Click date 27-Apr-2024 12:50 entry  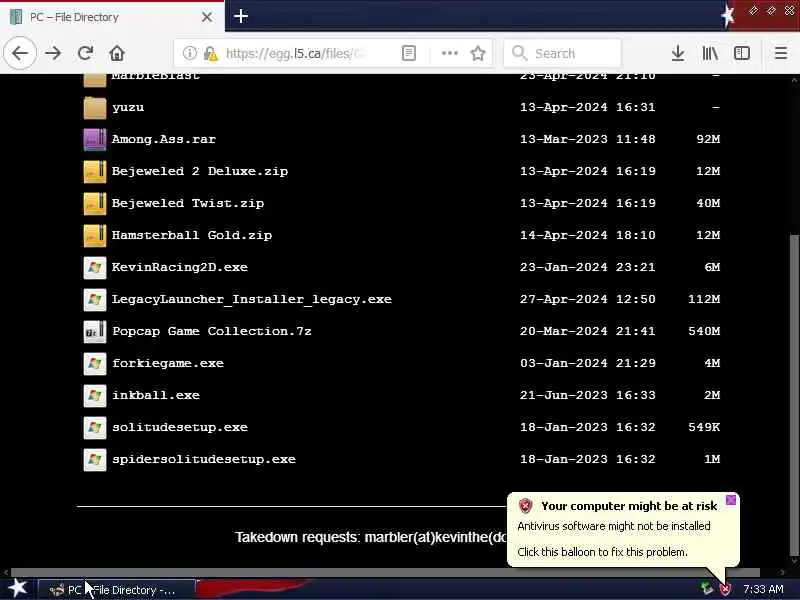point(588,299)
